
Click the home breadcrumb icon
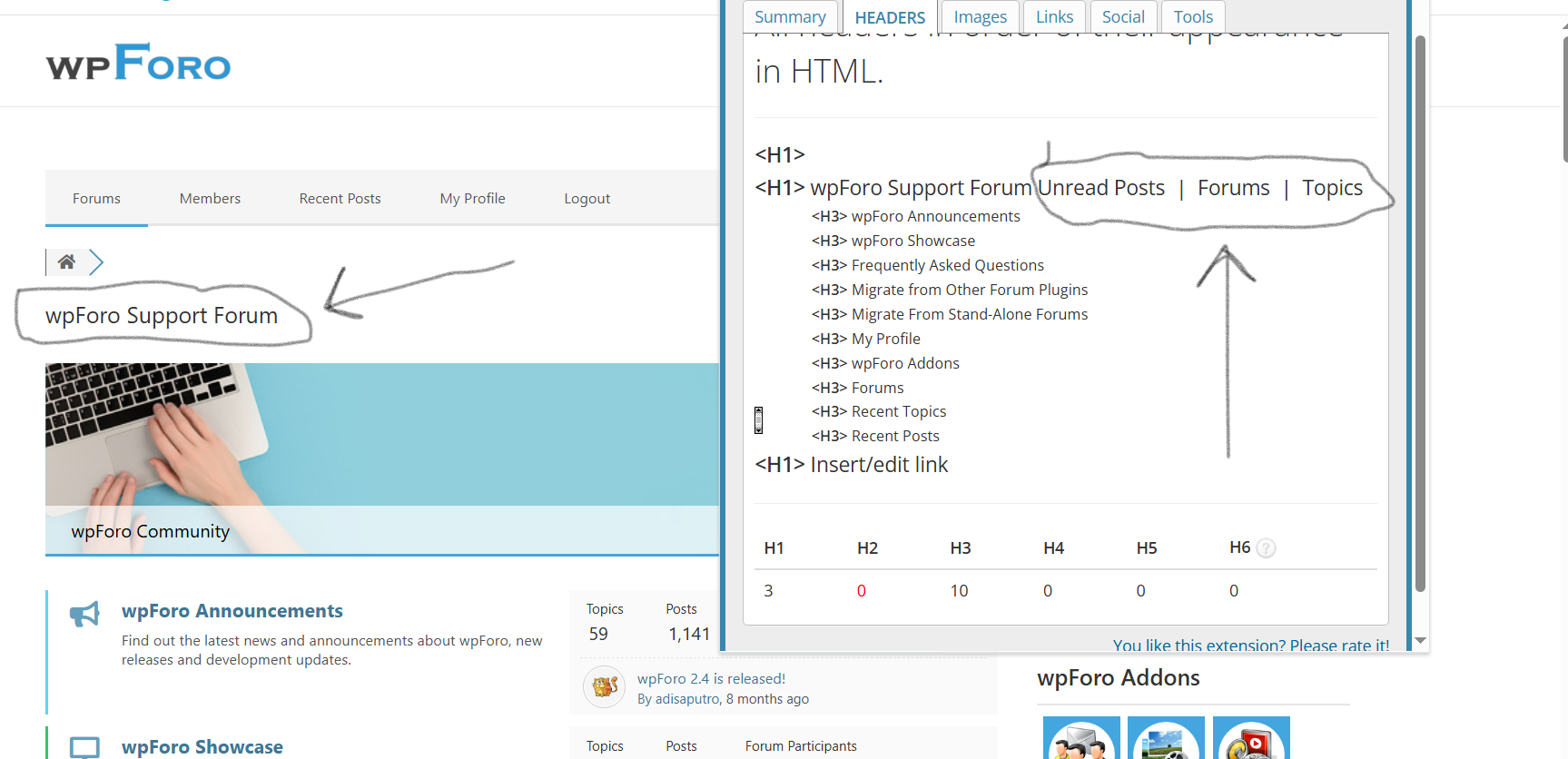click(x=66, y=261)
